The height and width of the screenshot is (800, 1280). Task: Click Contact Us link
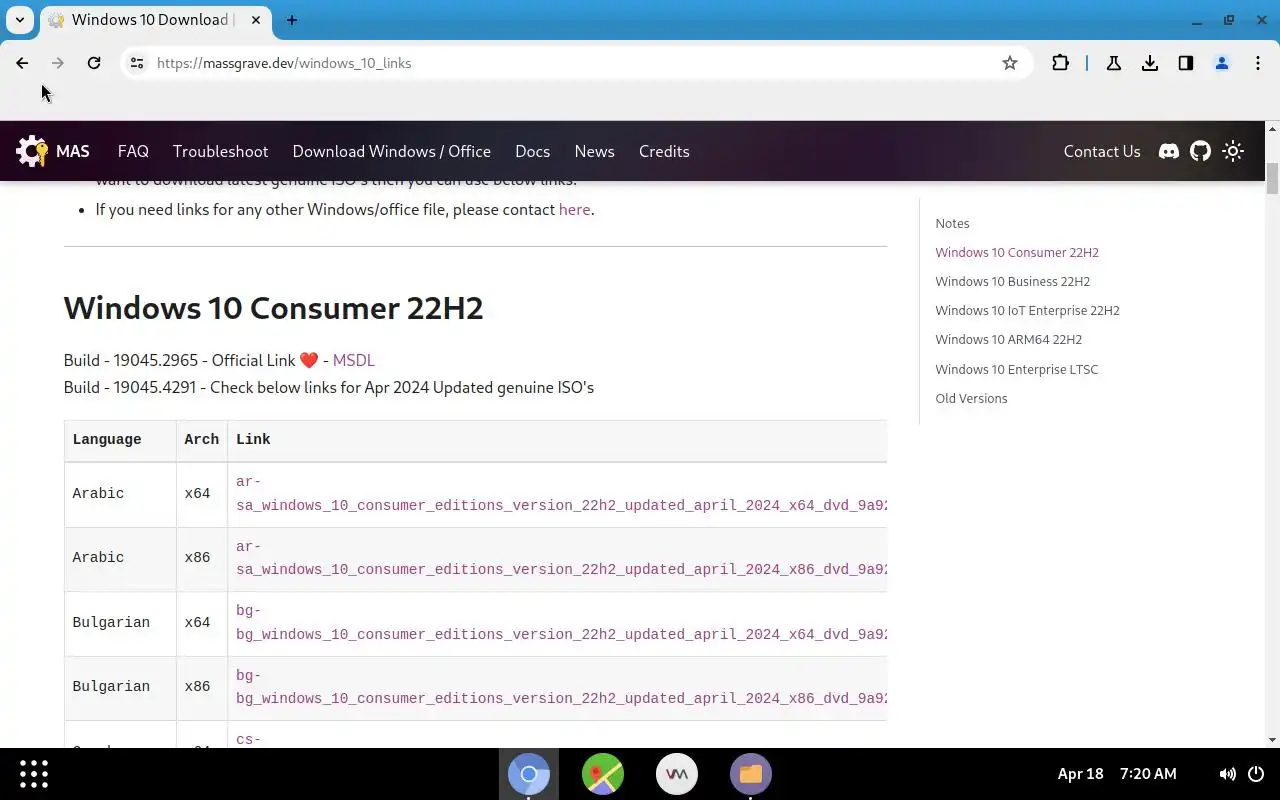1102,151
